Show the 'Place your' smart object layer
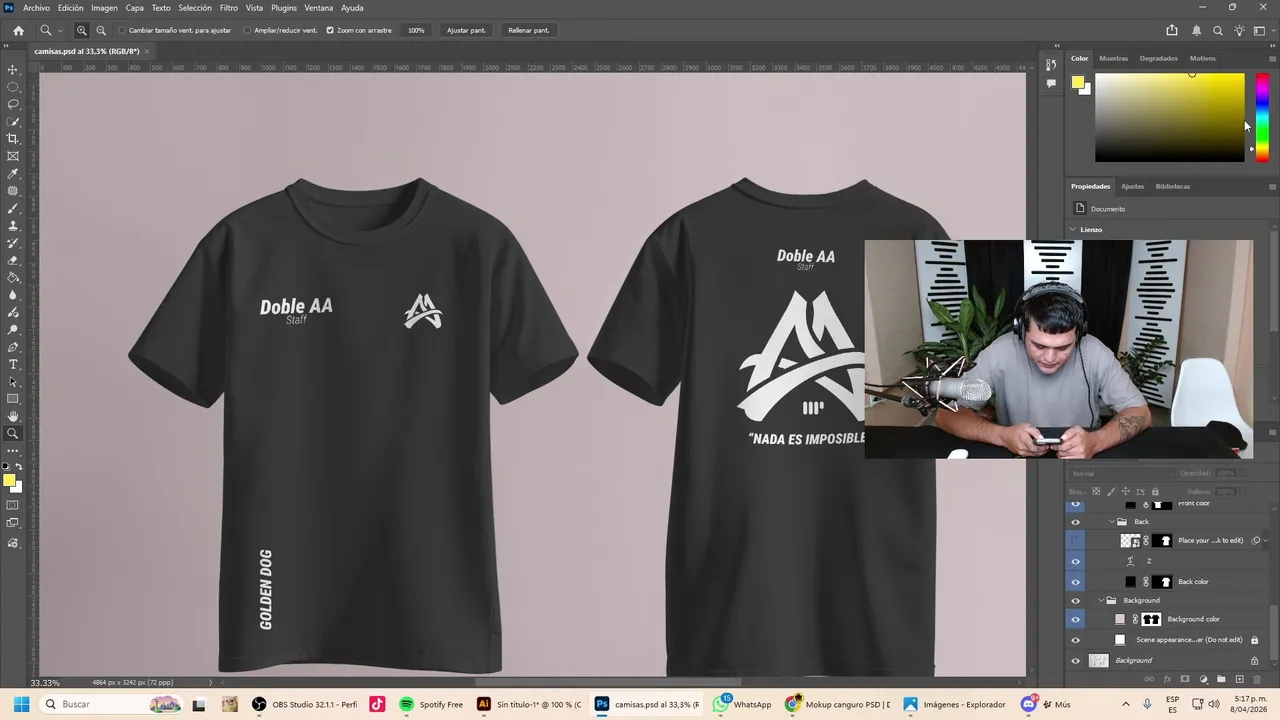The height and width of the screenshot is (720, 1280). click(x=1076, y=541)
